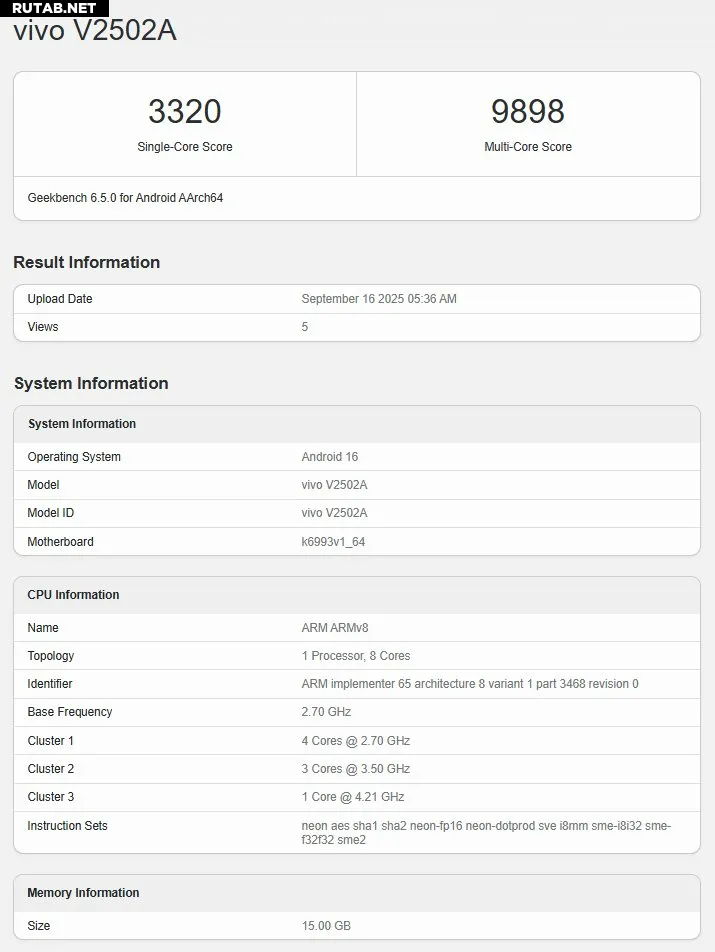The width and height of the screenshot is (715, 952).
Task: Click the Base Frequency label
Action: (70, 712)
